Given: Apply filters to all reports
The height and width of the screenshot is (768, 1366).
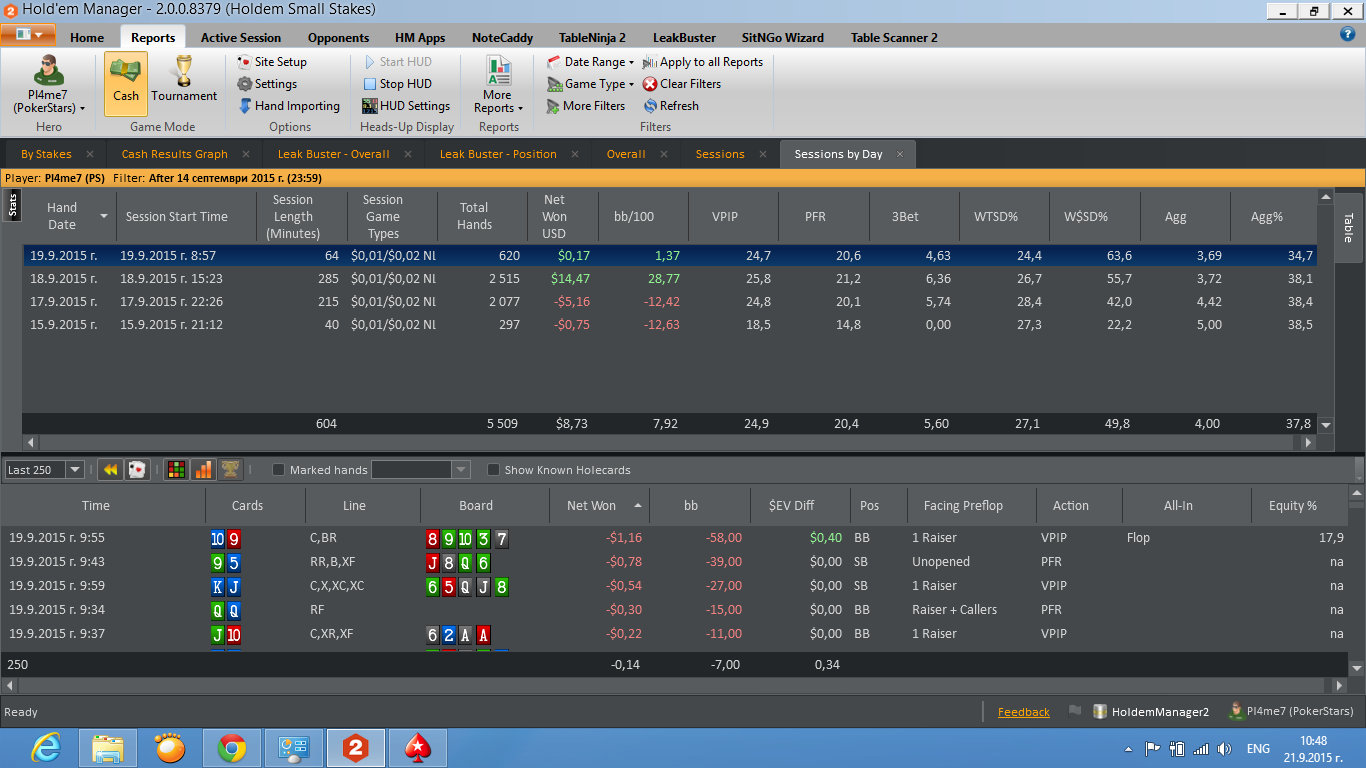Looking at the screenshot, I should pyautogui.click(x=703, y=62).
